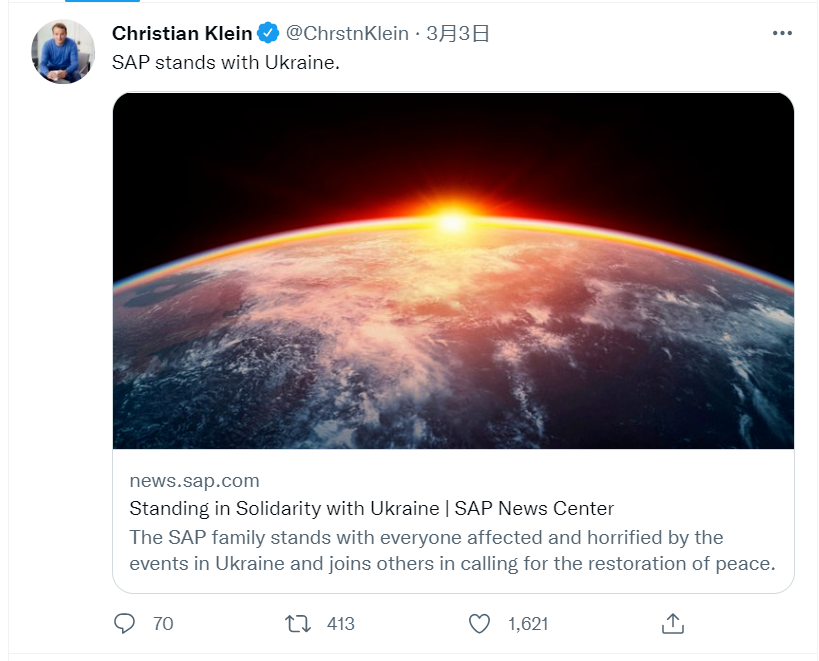Open 'Standing in Solidarity with Ukraine' headline

click(x=371, y=508)
